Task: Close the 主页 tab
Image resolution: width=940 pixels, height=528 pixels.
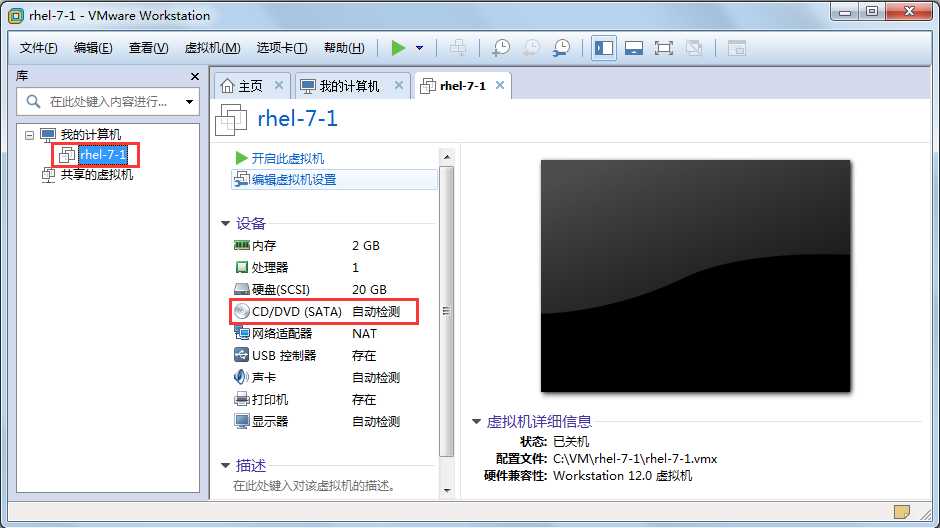Action: coord(279,85)
